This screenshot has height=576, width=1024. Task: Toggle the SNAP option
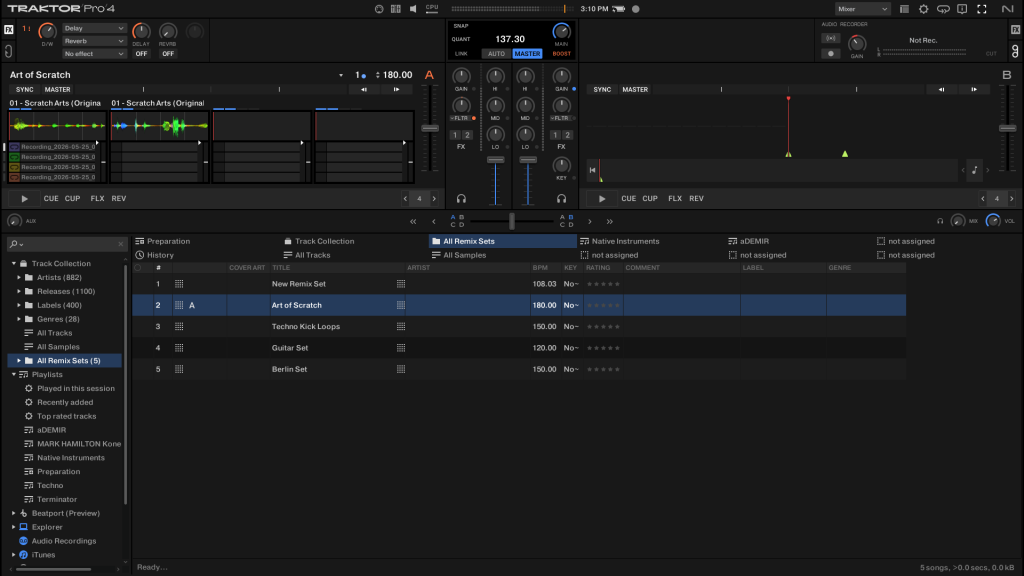460,26
